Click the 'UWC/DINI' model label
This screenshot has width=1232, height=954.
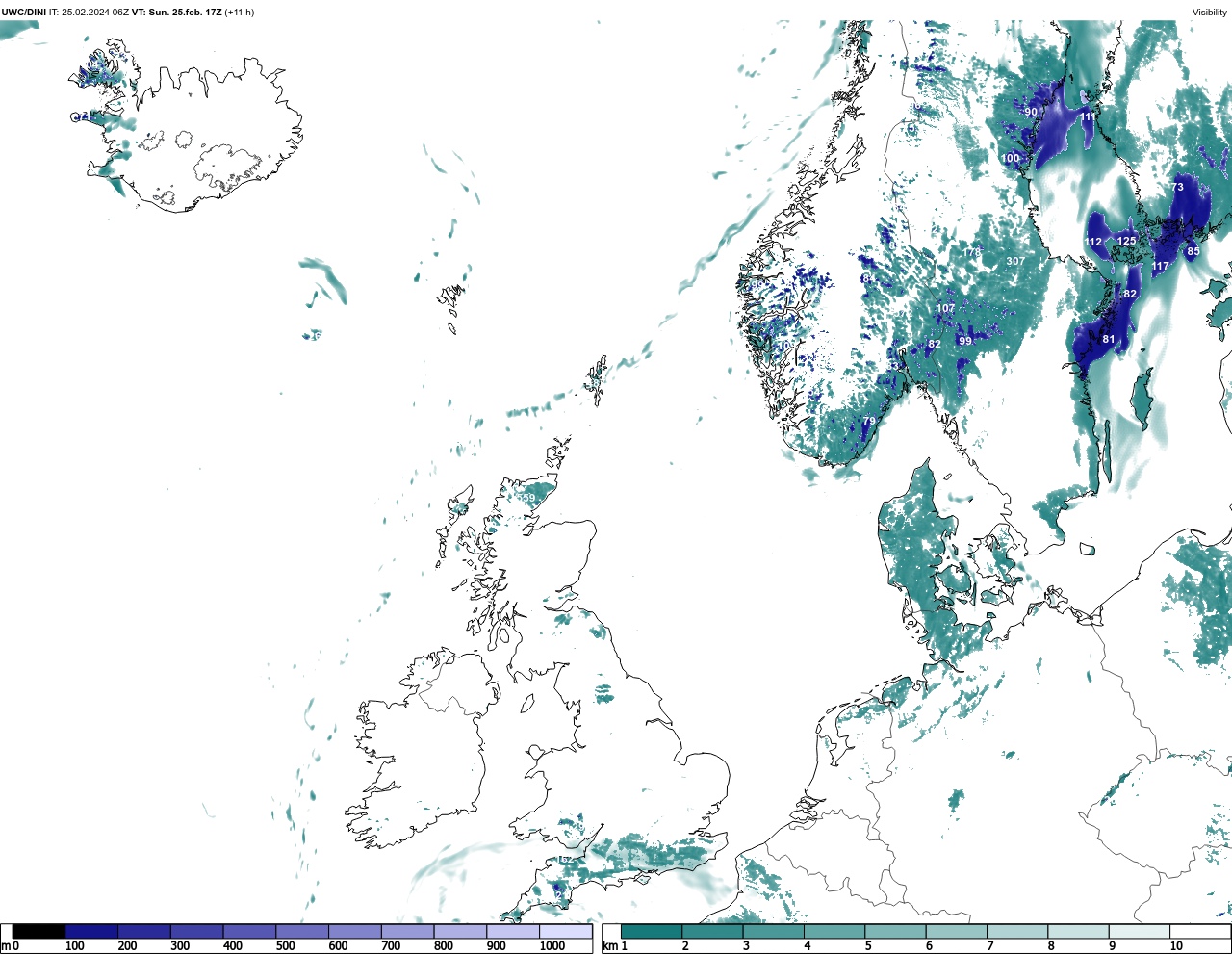click(x=24, y=13)
